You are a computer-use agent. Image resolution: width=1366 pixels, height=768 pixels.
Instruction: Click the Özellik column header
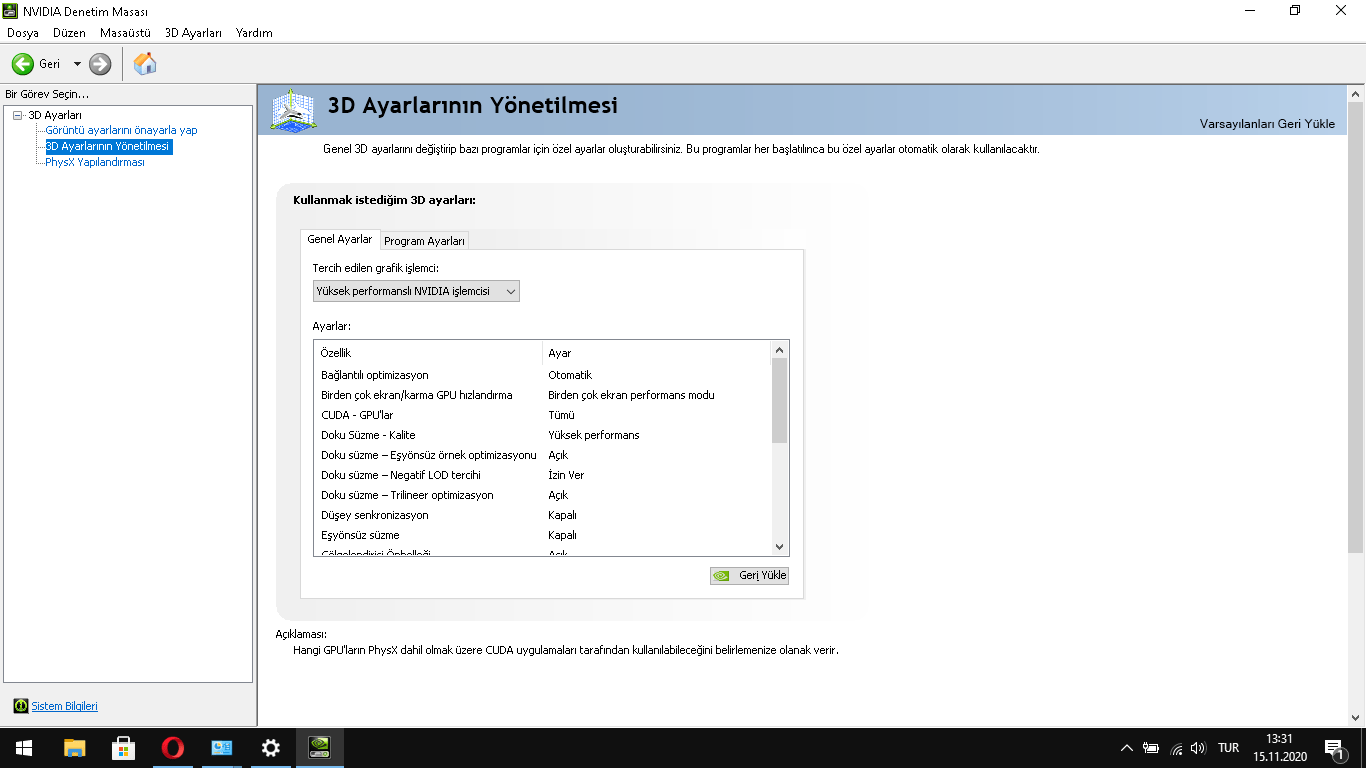(428, 353)
